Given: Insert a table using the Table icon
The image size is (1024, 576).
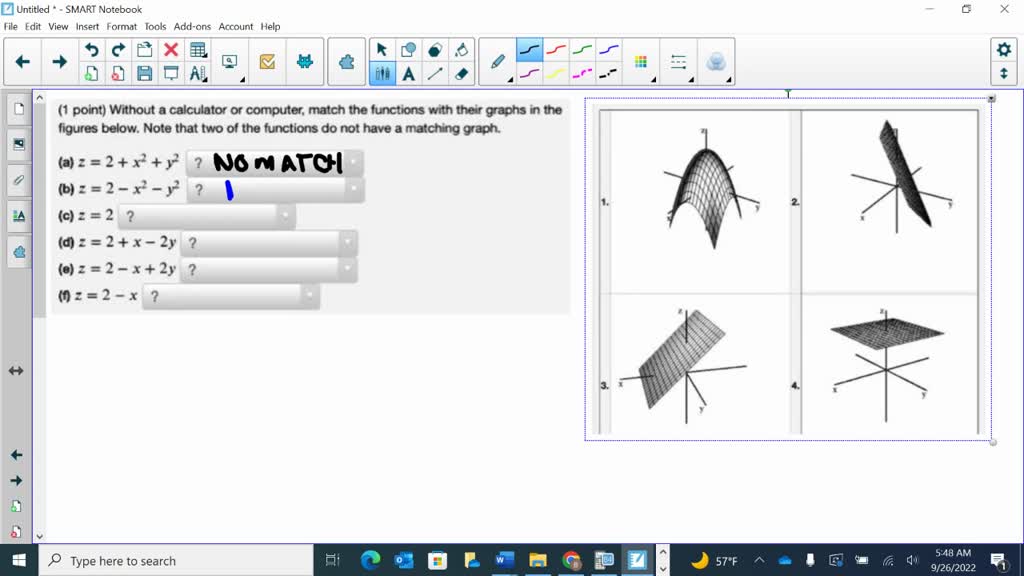Looking at the screenshot, I should point(197,47).
